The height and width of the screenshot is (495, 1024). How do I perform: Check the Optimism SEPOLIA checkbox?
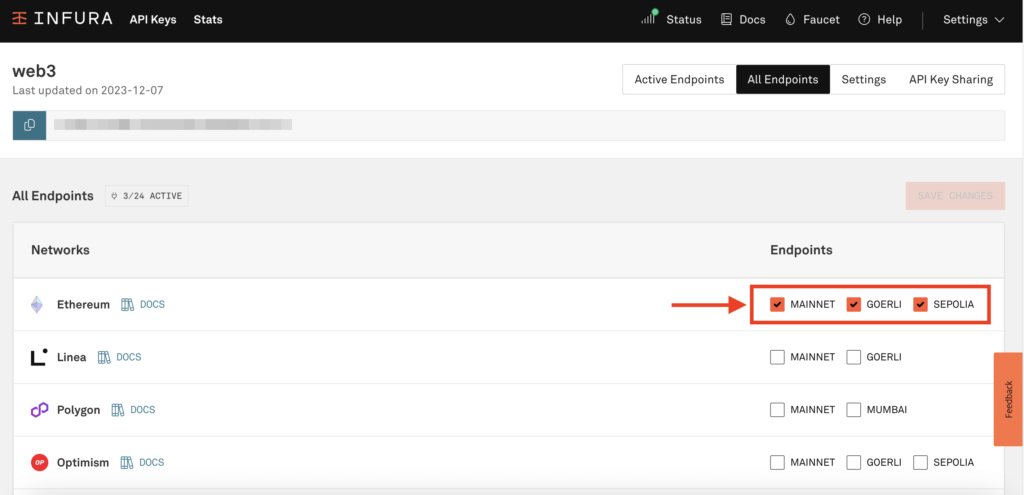[920, 462]
